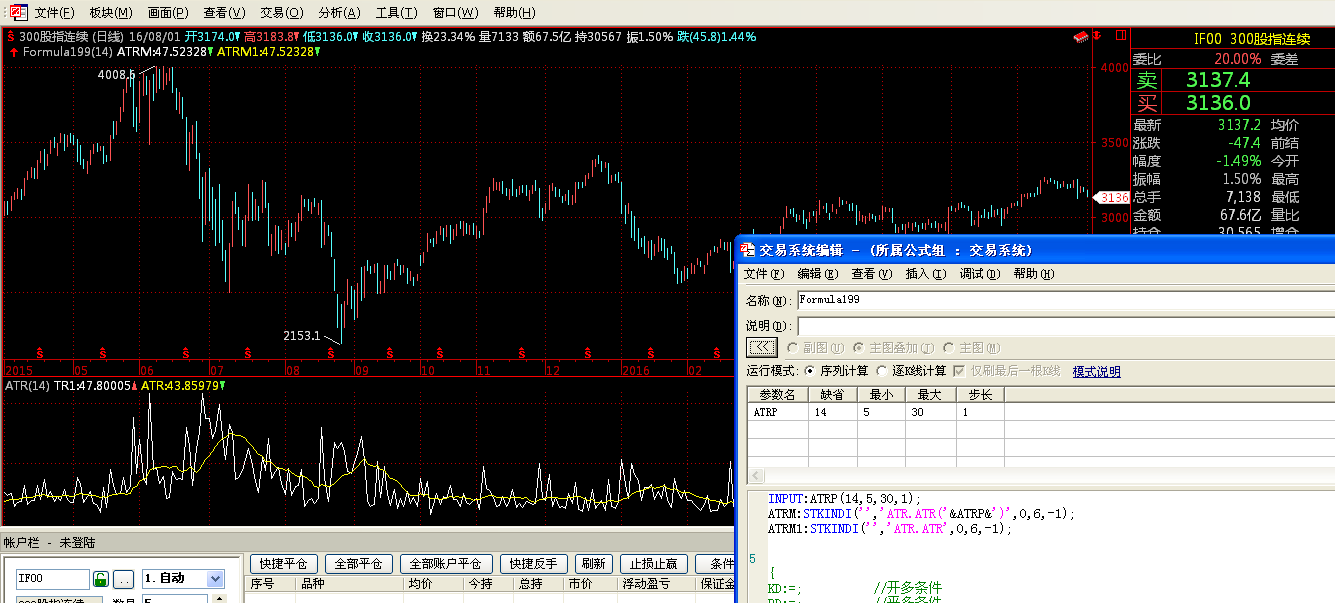Click the 刷新 button

594,564
